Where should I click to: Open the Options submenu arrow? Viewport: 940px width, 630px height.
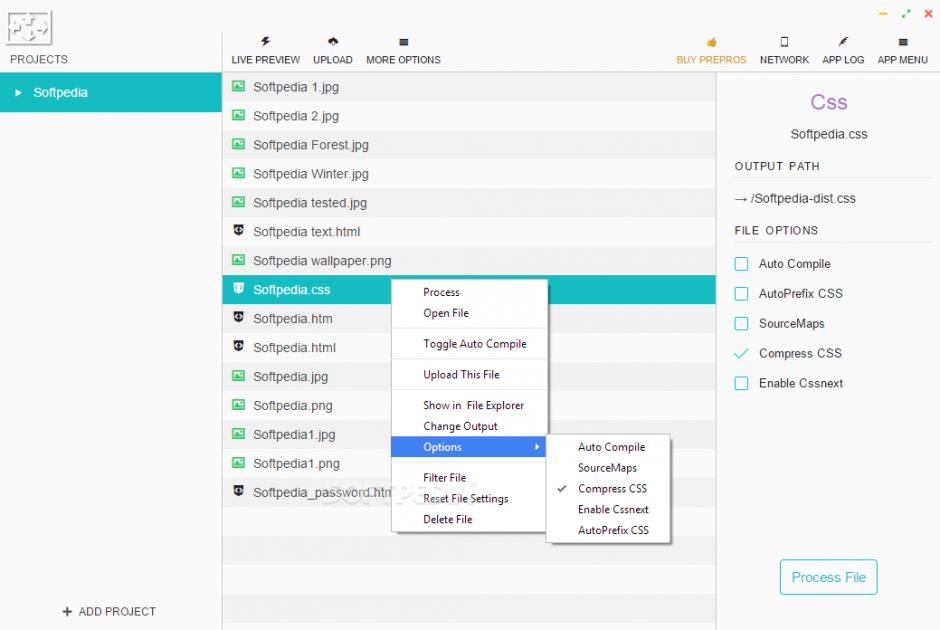coord(537,447)
